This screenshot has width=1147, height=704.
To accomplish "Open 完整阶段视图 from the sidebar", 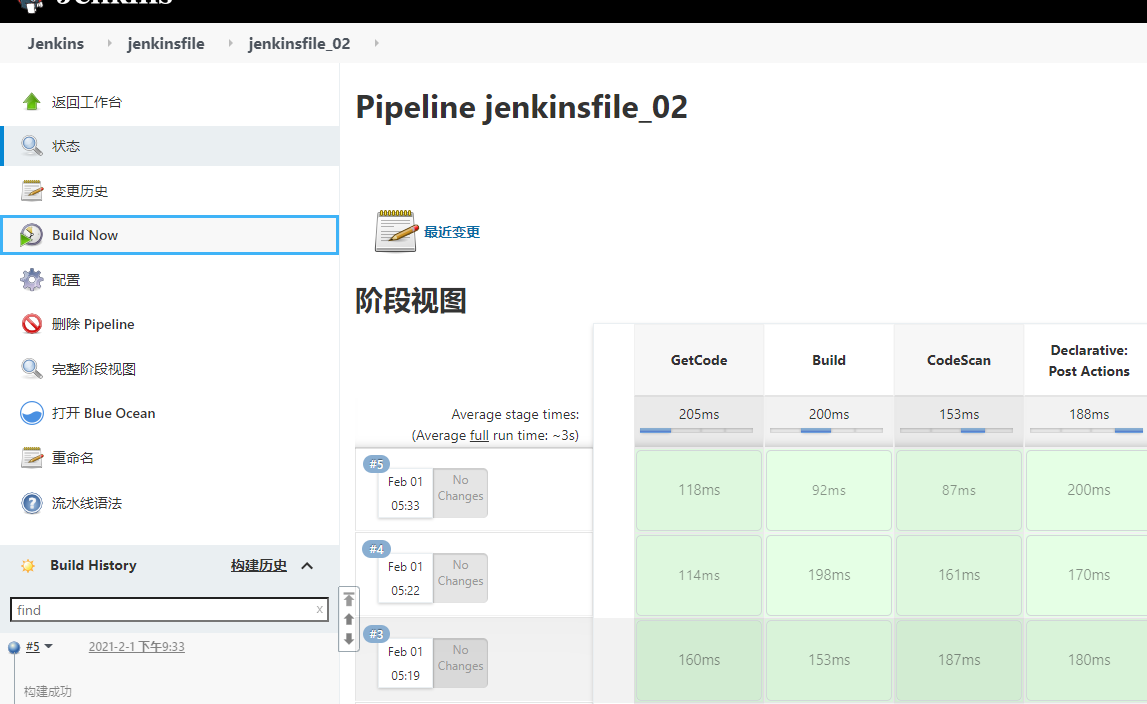I will click(x=94, y=369).
